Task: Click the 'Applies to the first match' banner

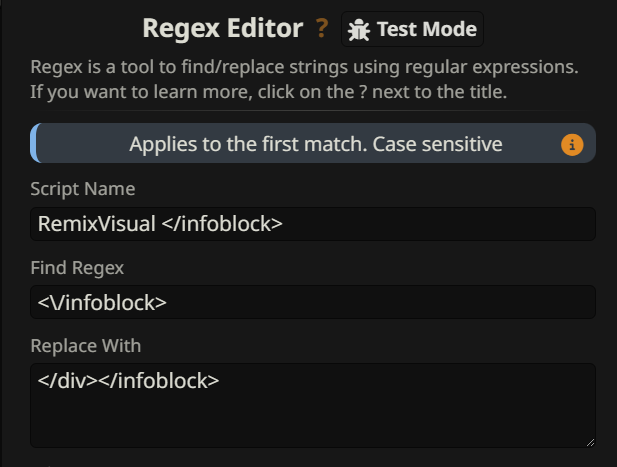Action: [314, 144]
